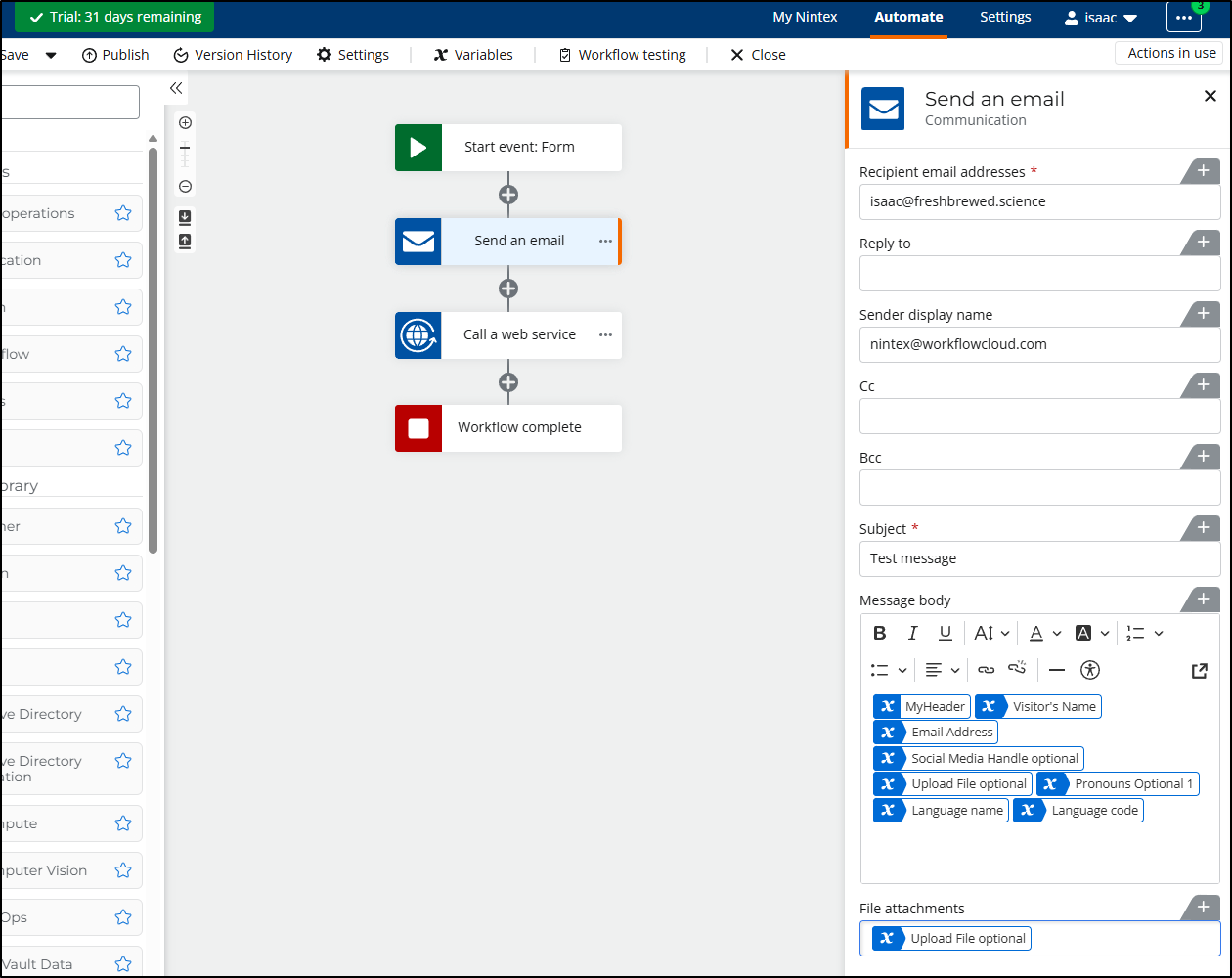Close the Send an email configuration panel
1232x978 pixels.
(1210, 96)
